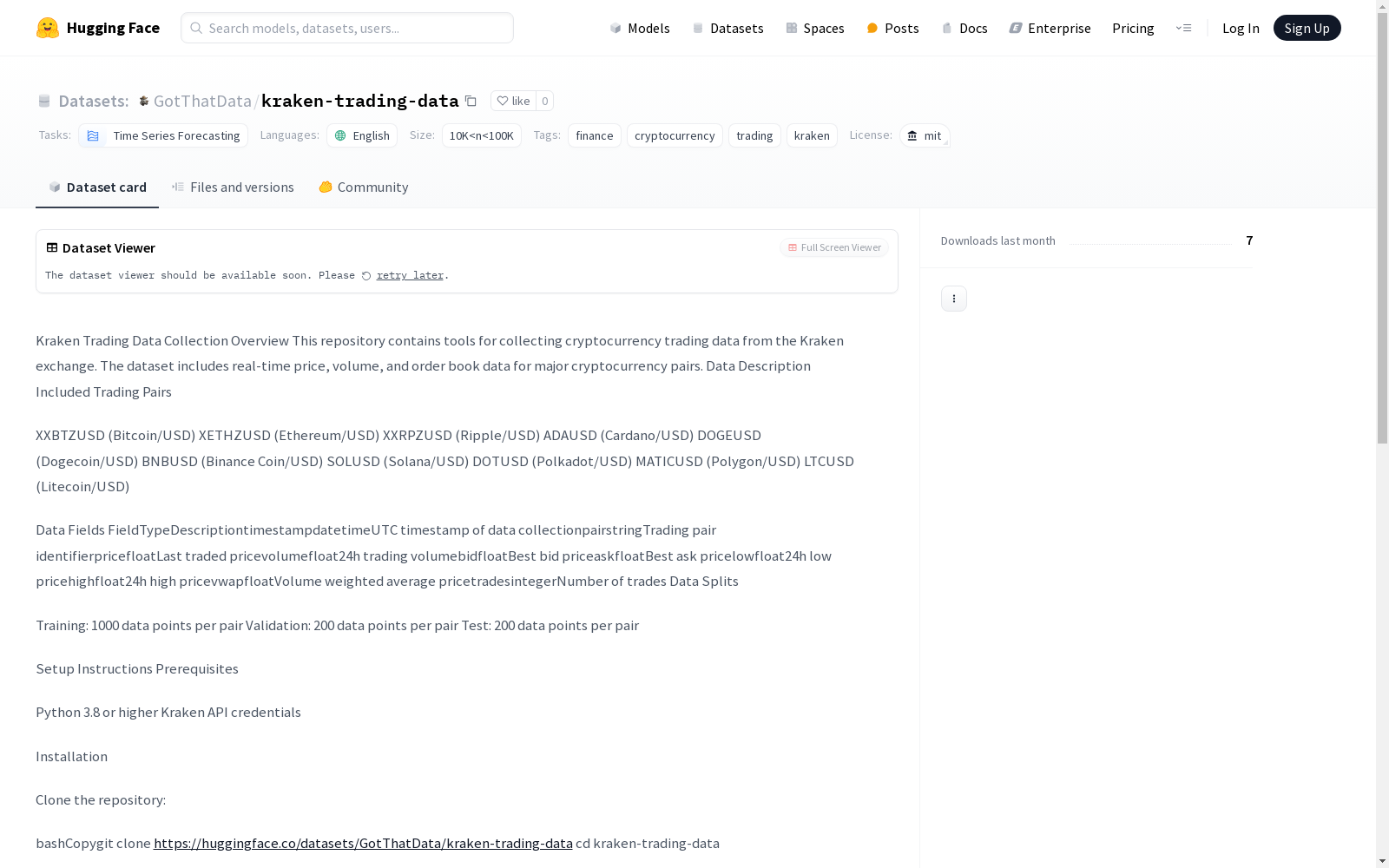Click the search magnifier icon
Viewport: 1389px width, 868px height.
point(196,28)
